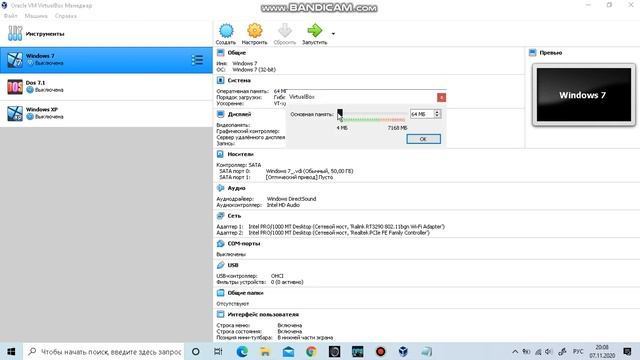Open the Файл menu
Screen dimensions: 640x360
coord(11,16)
